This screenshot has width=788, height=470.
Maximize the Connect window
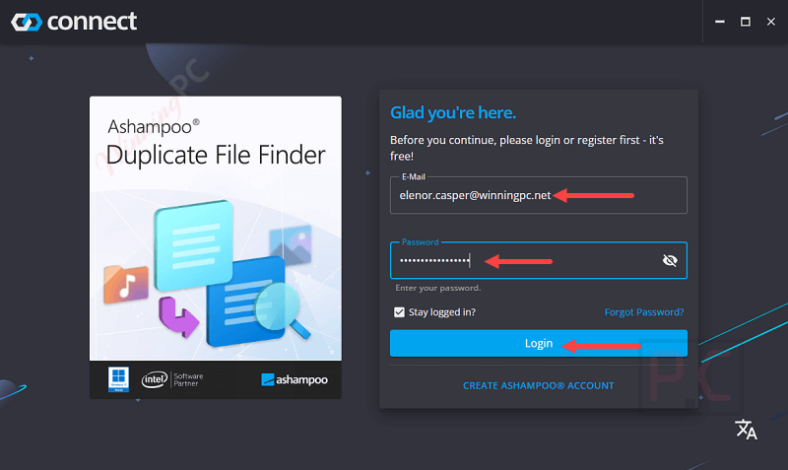(745, 22)
